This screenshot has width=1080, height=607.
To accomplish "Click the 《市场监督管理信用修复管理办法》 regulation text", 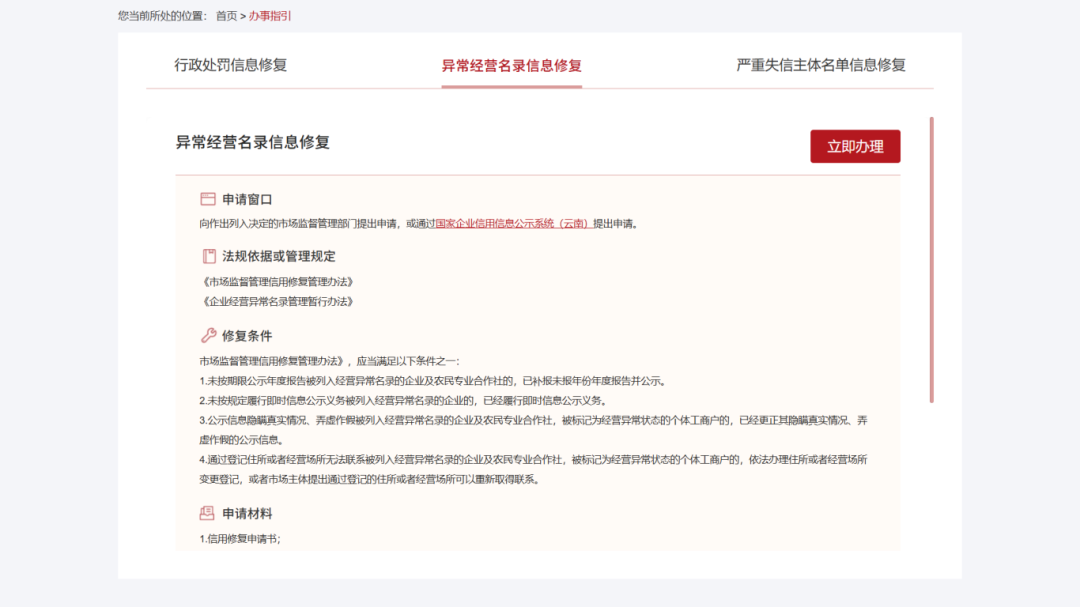I will [x=277, y=281].
